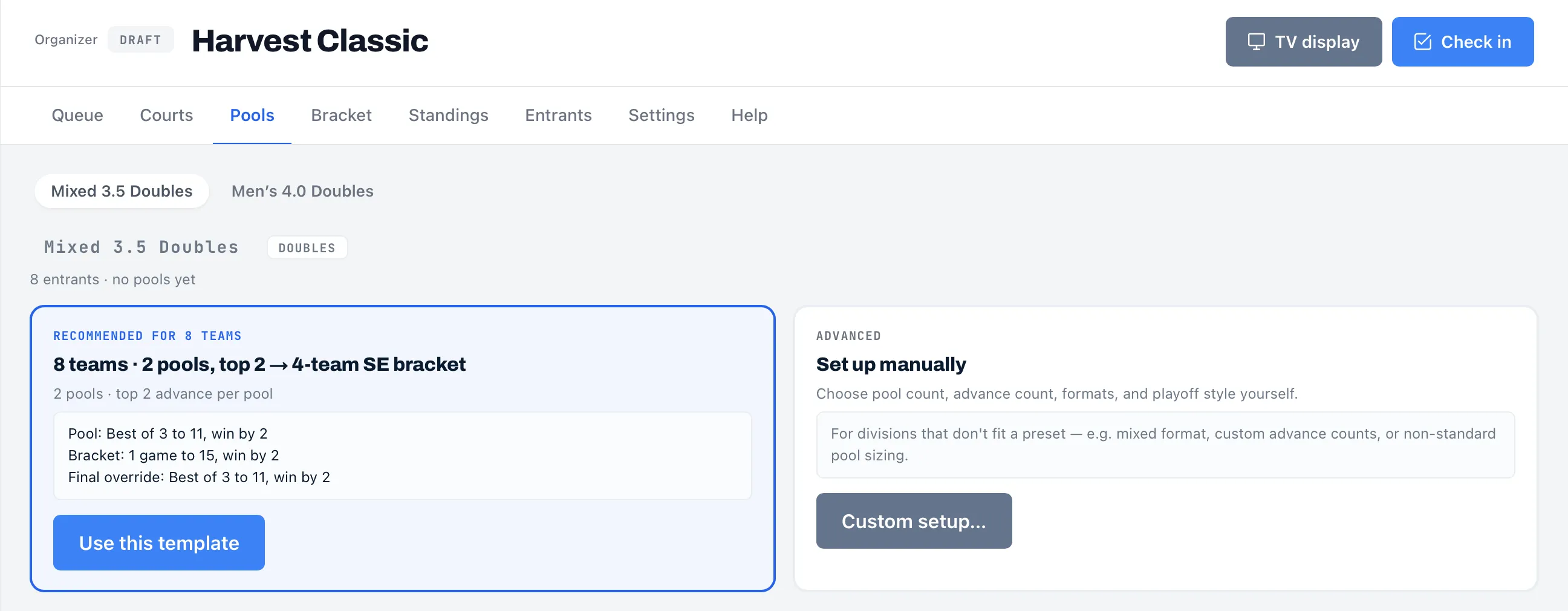Open the TV display view

[x=1303, y=41]
